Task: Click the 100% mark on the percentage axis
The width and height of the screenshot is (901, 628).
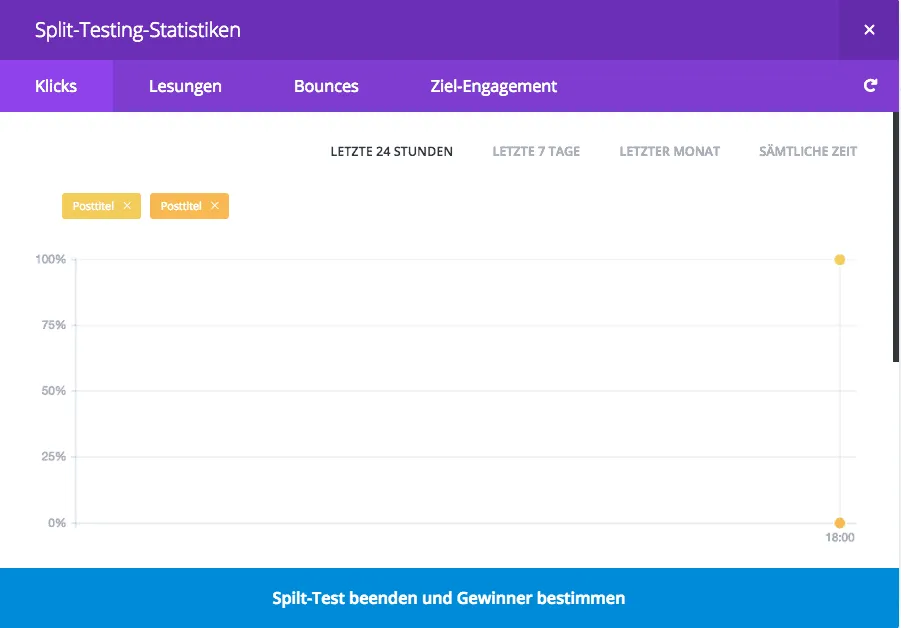Action: pyautogui.click(x=52, y=259)
